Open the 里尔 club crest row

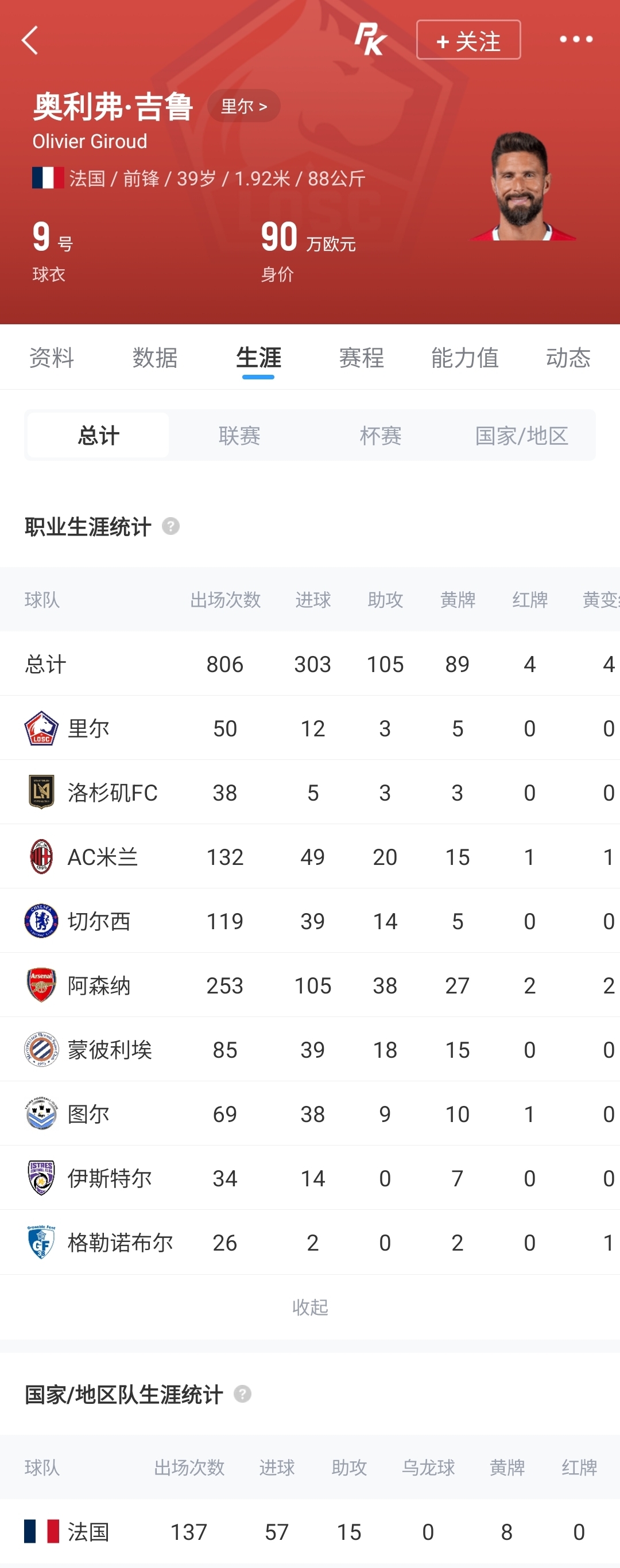pyautogui.click(x=310, y=728)
